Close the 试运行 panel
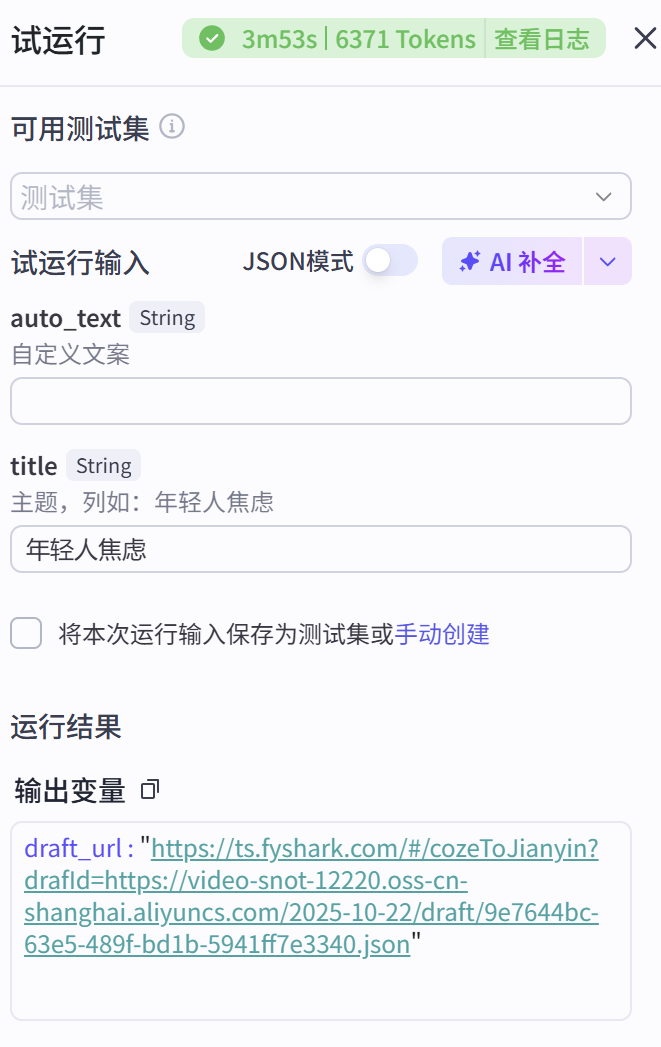 645,38
